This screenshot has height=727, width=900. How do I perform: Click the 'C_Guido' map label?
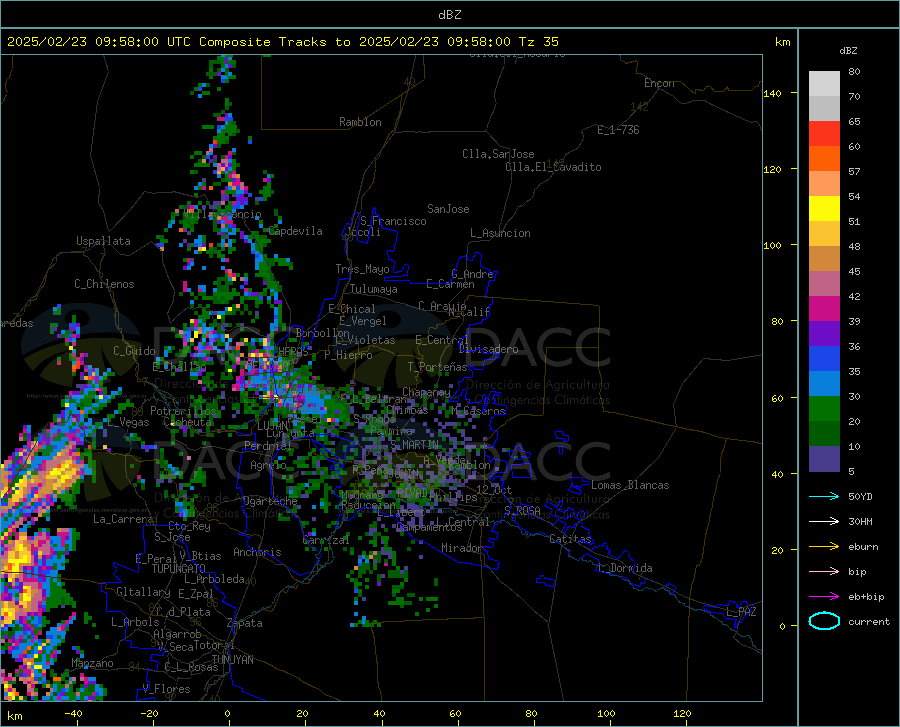[134, 351]
